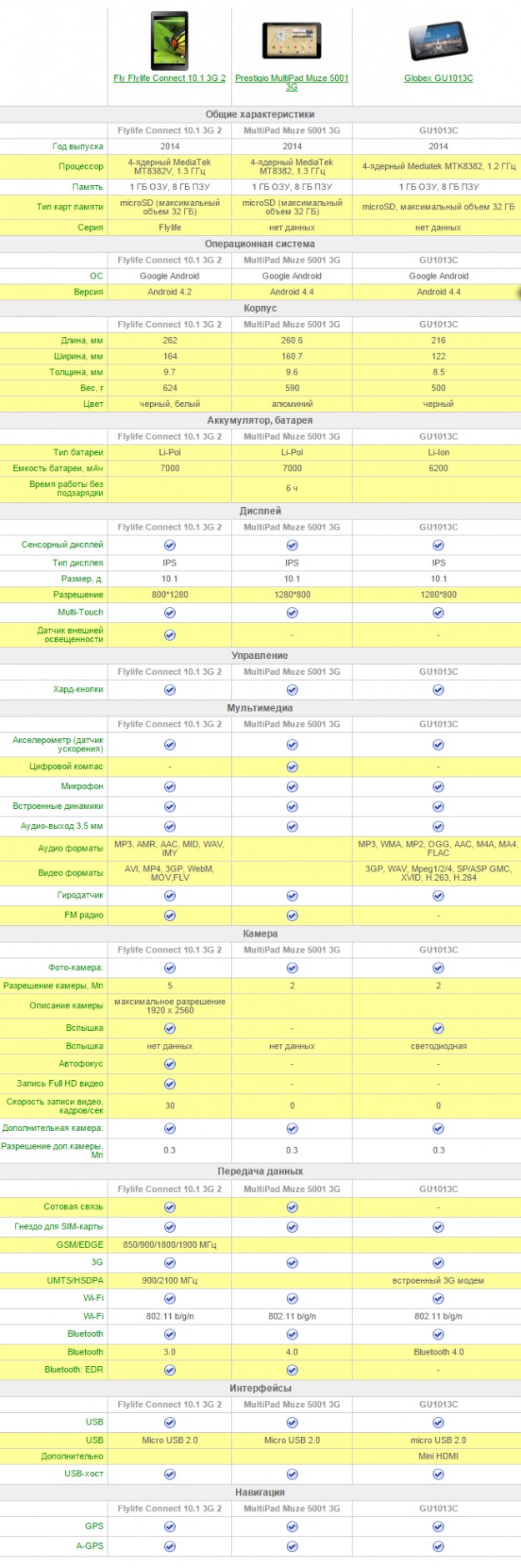Image resolution: width=521 pixels, height=1568 pixels.
Task: Click the Fly Flylife tablet product image
Action: (x=169, y=40)
